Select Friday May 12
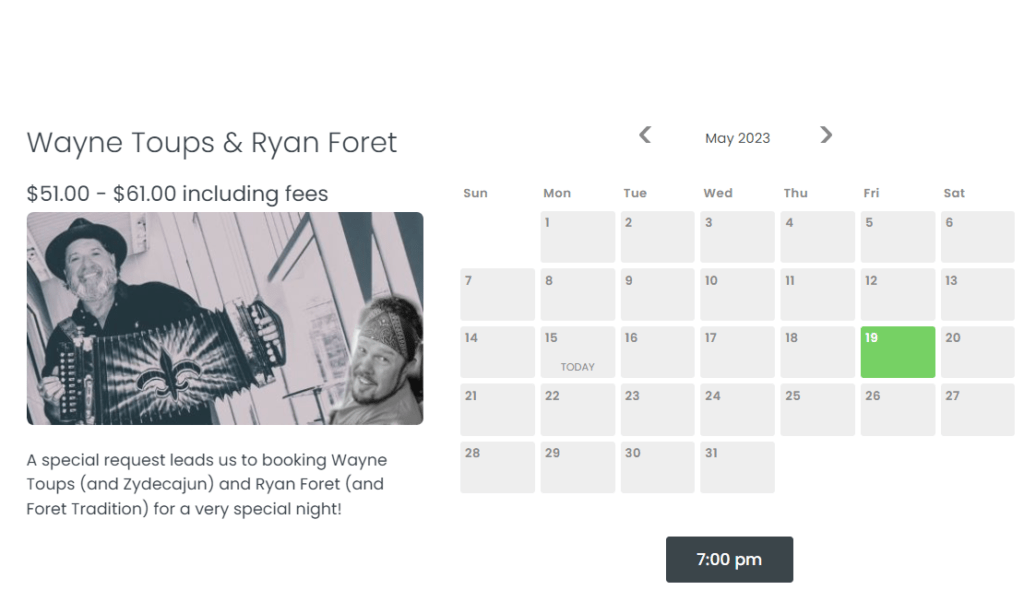Image resolution: width=1024 pixels, height=590 pixels. click(897, 294)
